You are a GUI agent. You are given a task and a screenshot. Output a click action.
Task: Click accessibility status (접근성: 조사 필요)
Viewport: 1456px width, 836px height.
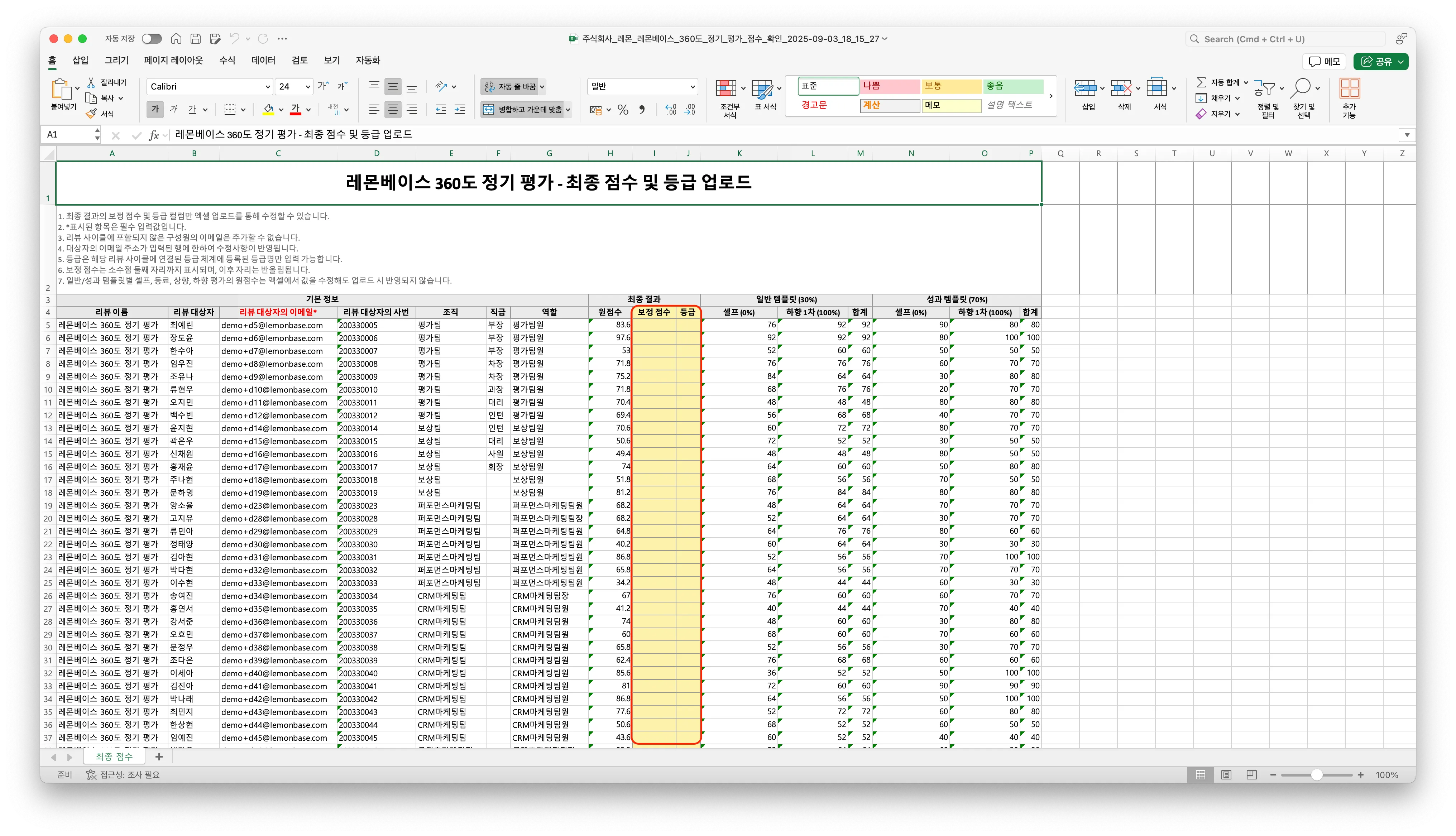(x=123, y=774)
